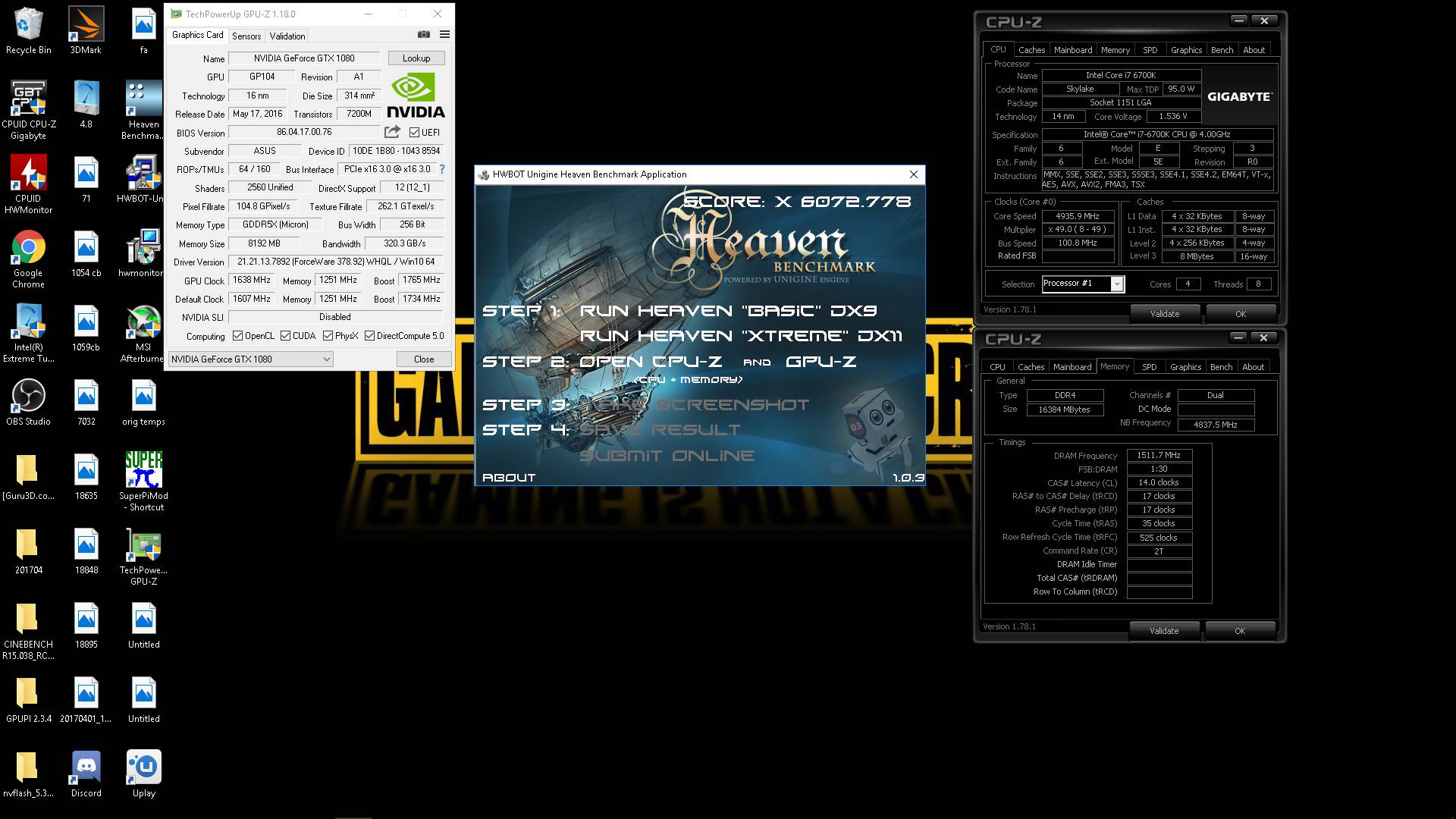This screenshot has height=819, width=1456.
Task: Click the Bus Interface question mark icon
Action: pyautogui.click(x=442, y=169)
